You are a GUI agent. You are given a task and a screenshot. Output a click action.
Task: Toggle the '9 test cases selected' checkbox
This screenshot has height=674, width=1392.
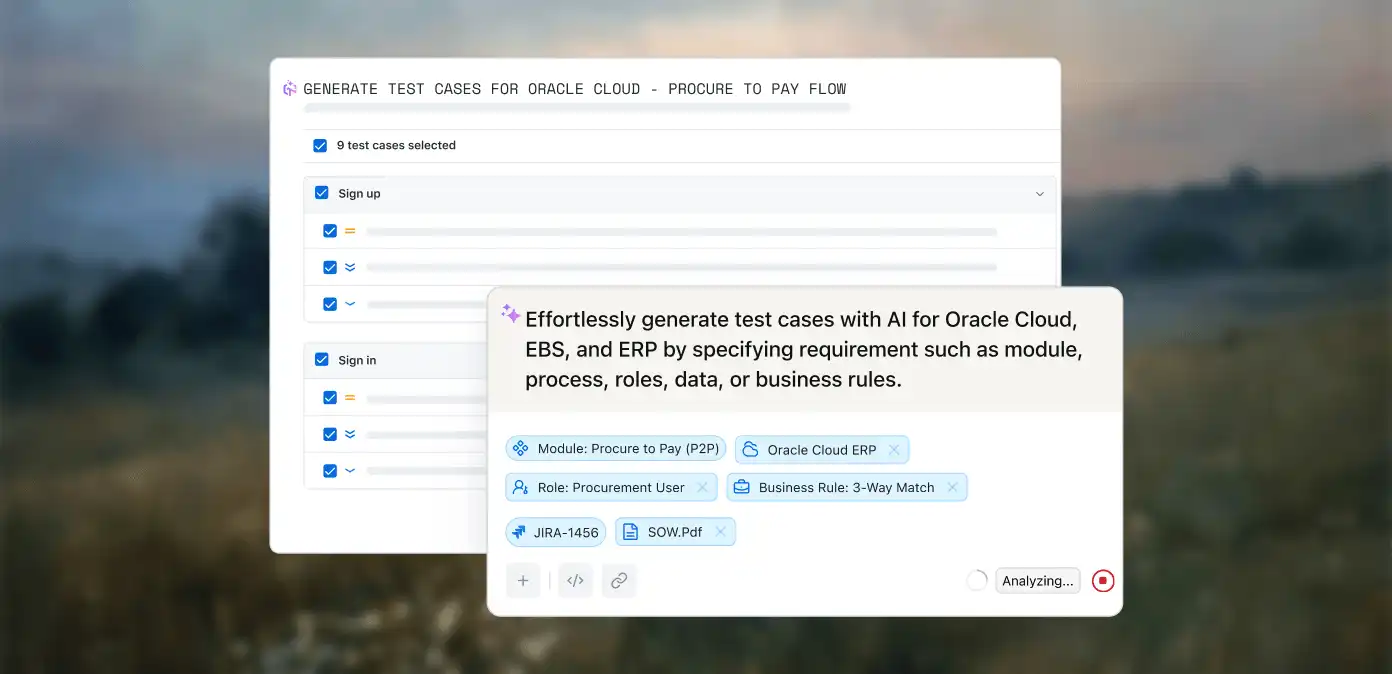320,146
